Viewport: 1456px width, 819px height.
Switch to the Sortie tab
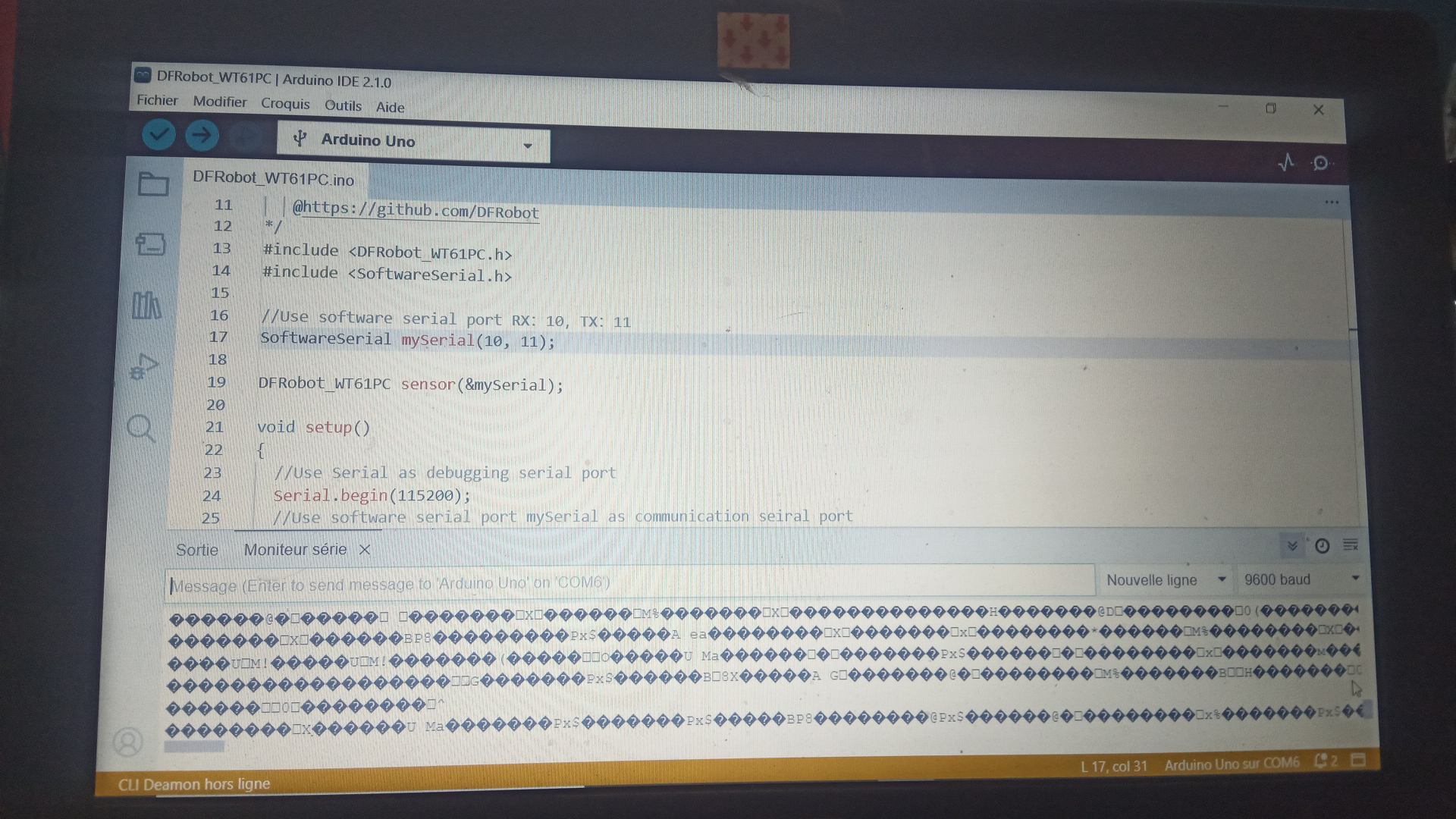[197, 550]
